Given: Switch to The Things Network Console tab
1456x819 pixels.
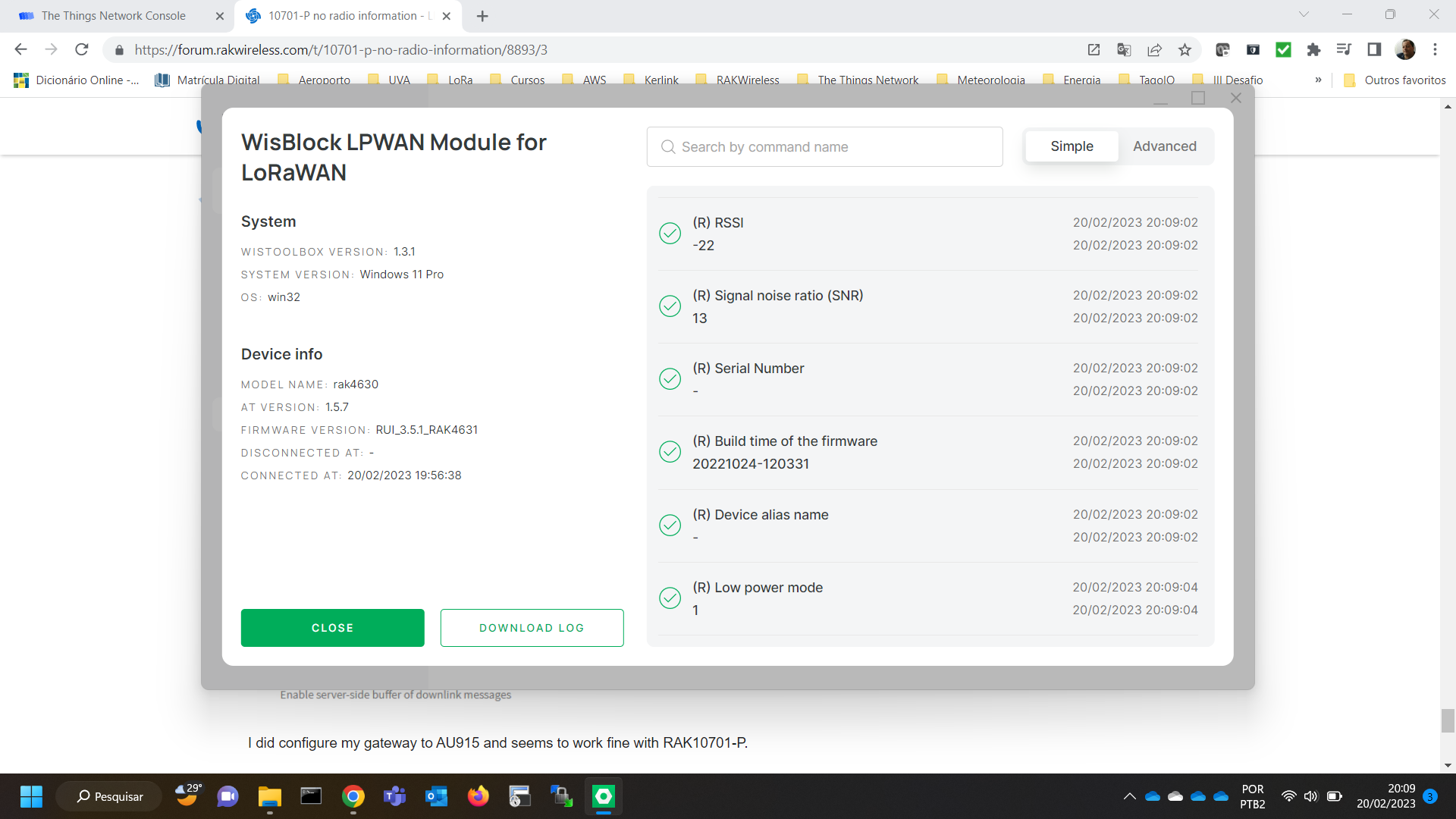Looking at the screenshot, I should [114, 16].
